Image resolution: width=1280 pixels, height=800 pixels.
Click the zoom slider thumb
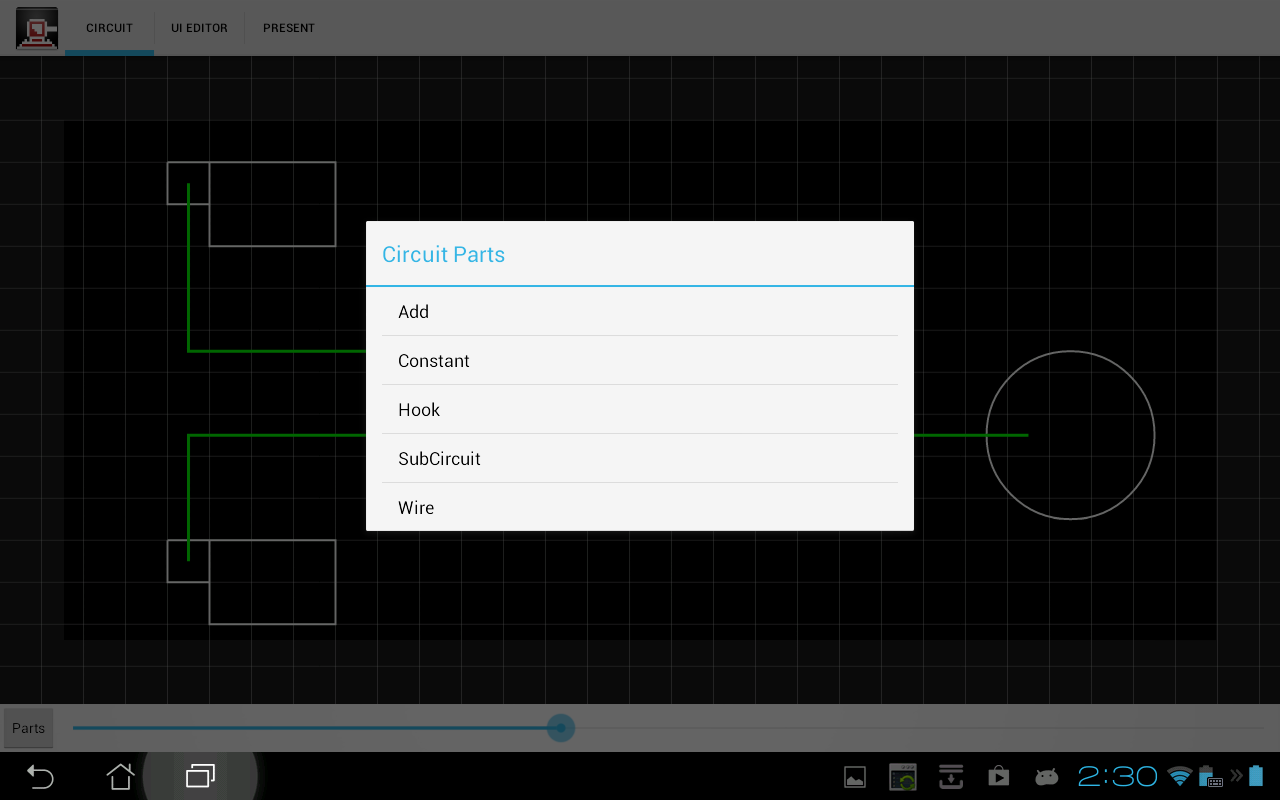point(561,728)
